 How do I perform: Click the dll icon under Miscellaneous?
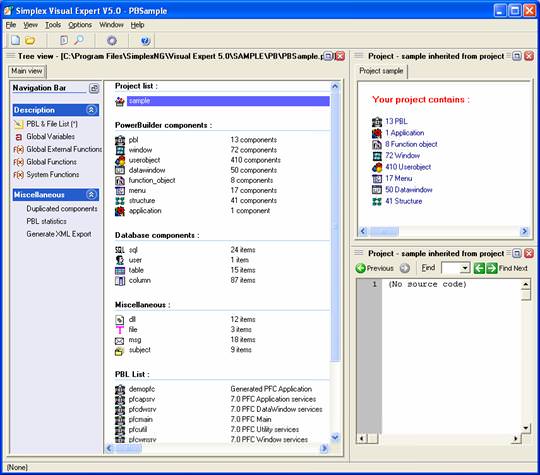tap(120, 320)
